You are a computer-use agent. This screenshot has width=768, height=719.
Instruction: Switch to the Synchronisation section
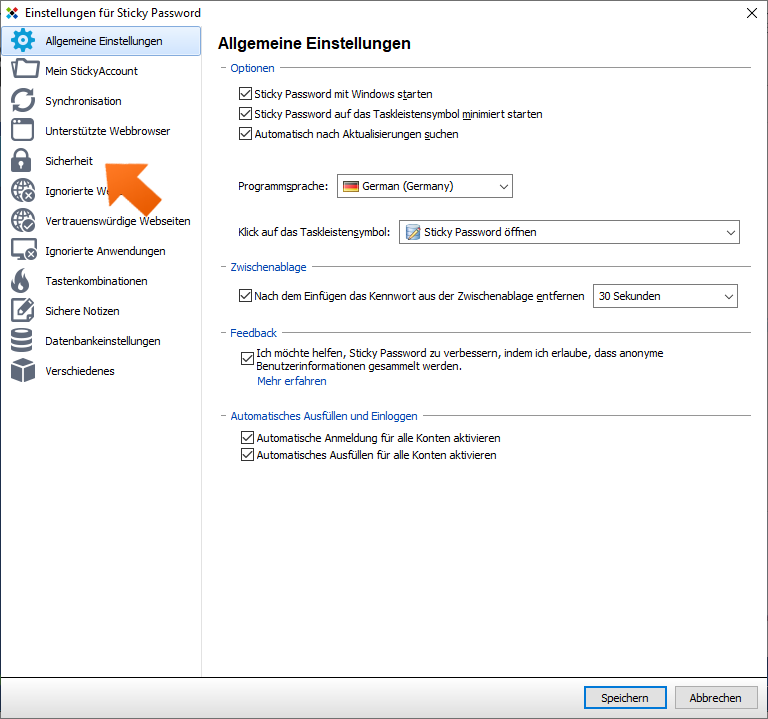point(101,101)
